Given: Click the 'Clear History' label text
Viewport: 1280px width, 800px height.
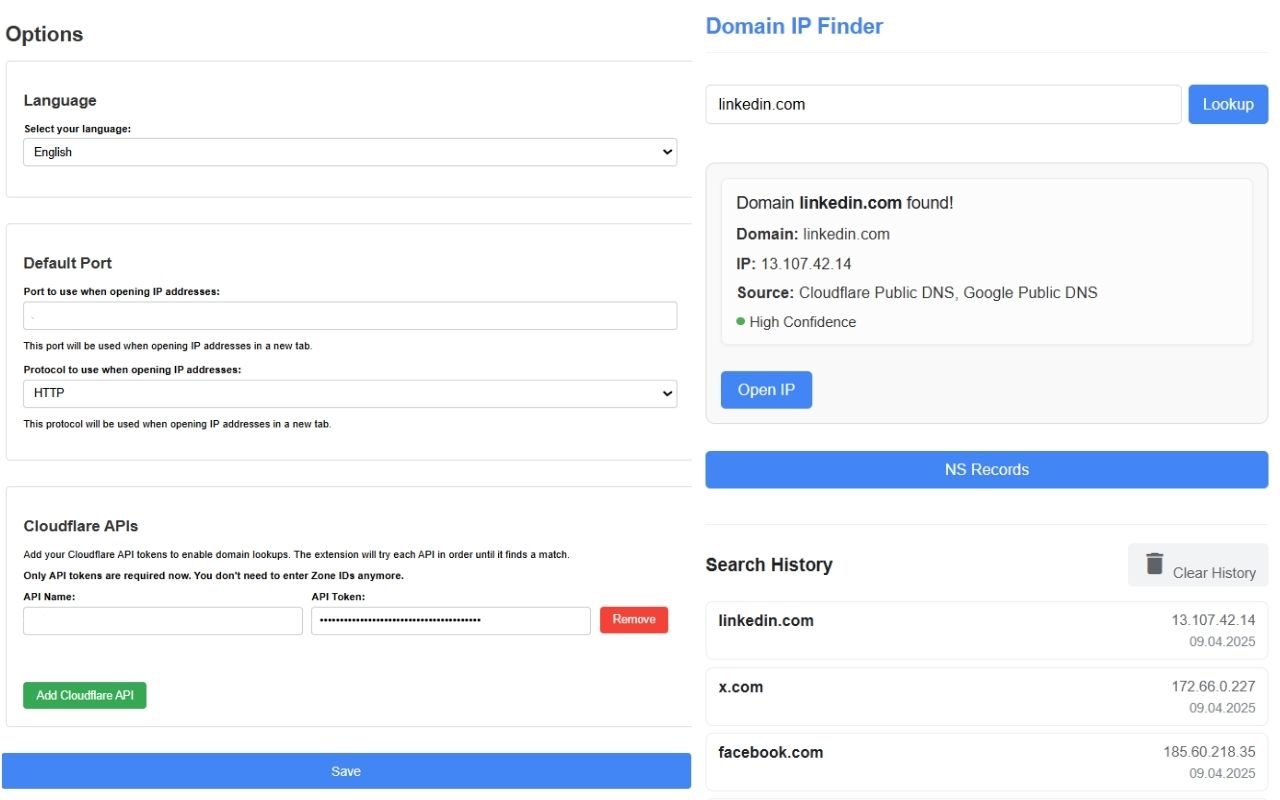Looking at the screenshot, I should click(1214, 573).
